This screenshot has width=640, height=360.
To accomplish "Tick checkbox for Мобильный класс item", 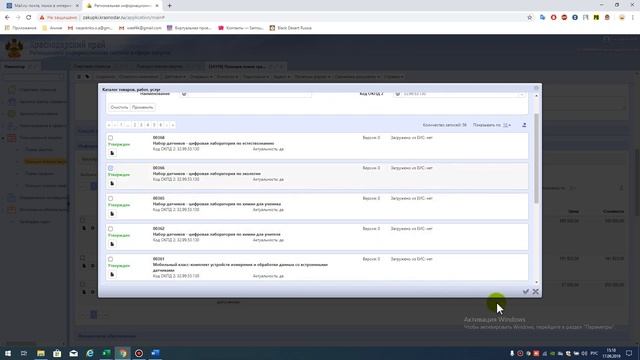I will 110,259.
